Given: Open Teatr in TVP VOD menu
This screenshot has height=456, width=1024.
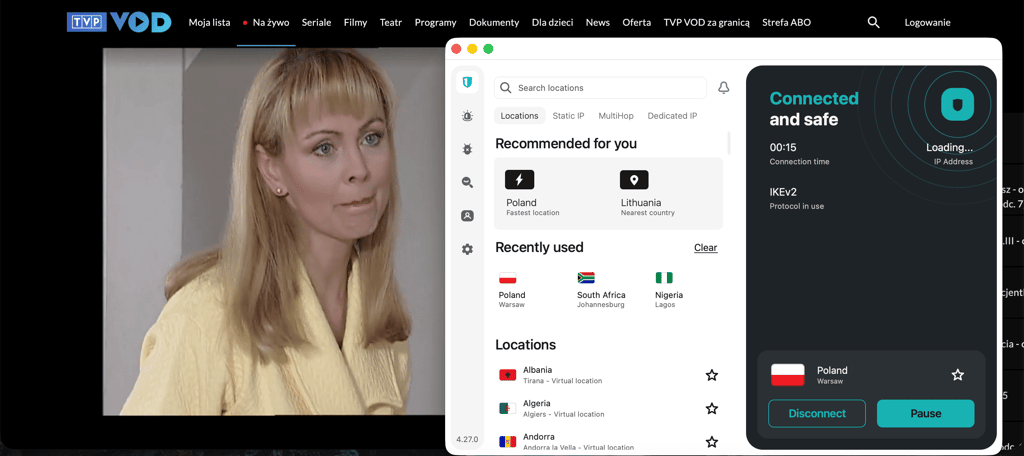Looking at the screenshot, I should click(x=391, y=22).
